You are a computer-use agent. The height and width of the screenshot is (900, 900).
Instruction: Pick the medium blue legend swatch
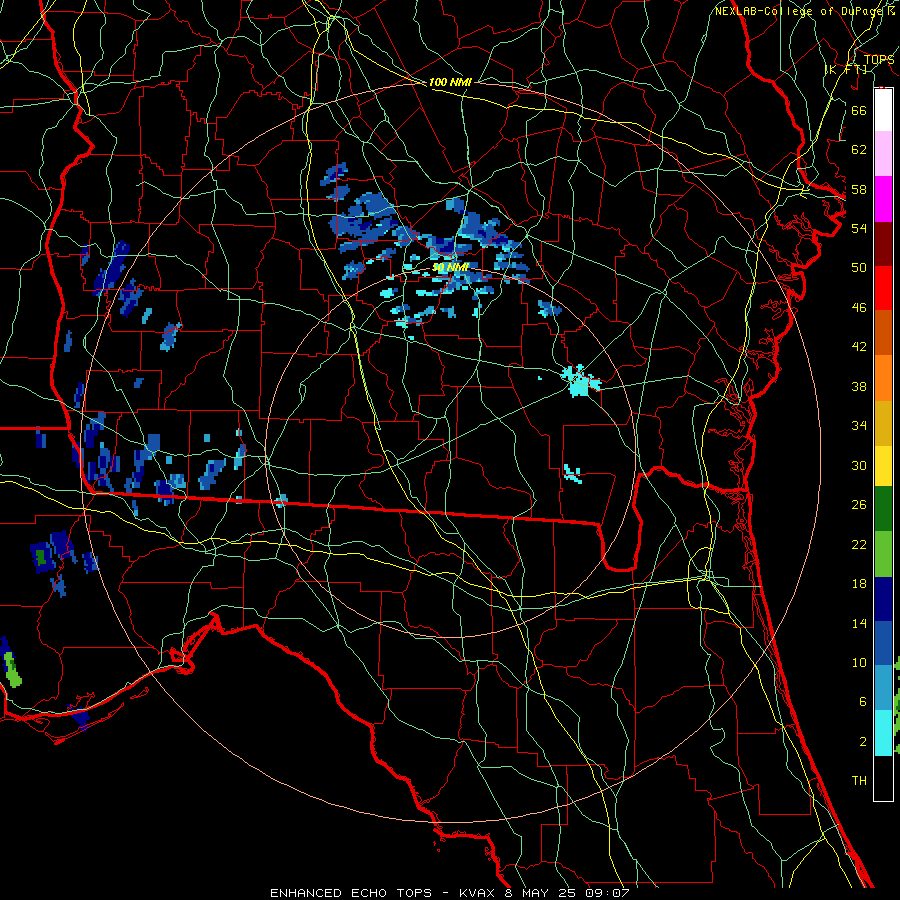(883, 643)
